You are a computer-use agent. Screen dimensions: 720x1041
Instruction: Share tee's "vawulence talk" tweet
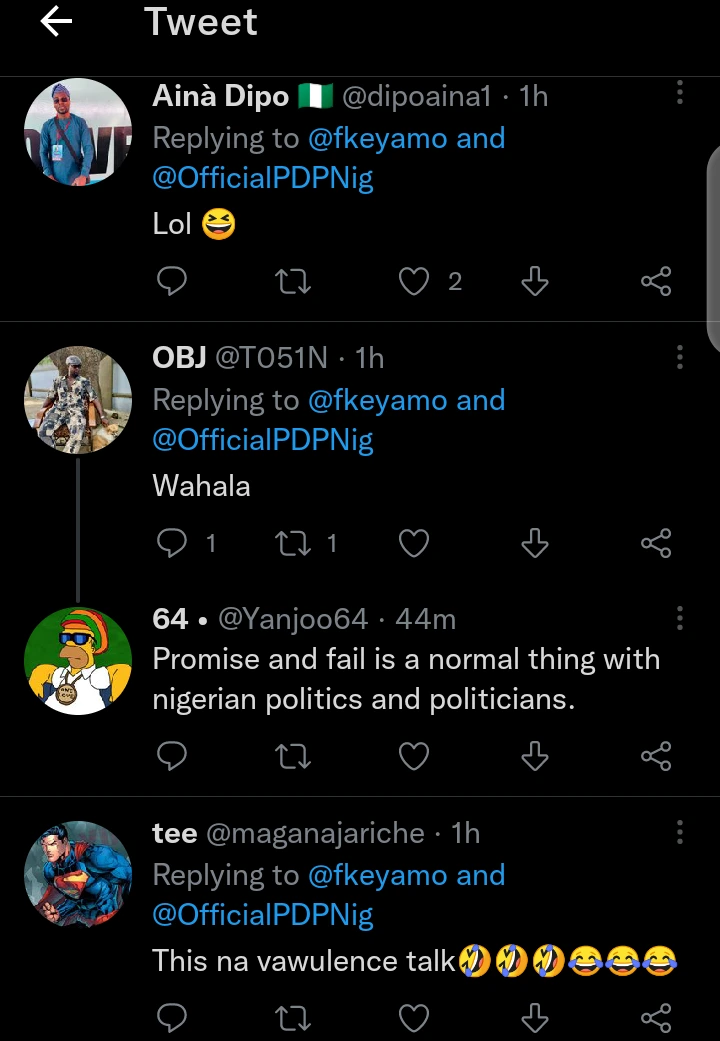click(656, 1018)
